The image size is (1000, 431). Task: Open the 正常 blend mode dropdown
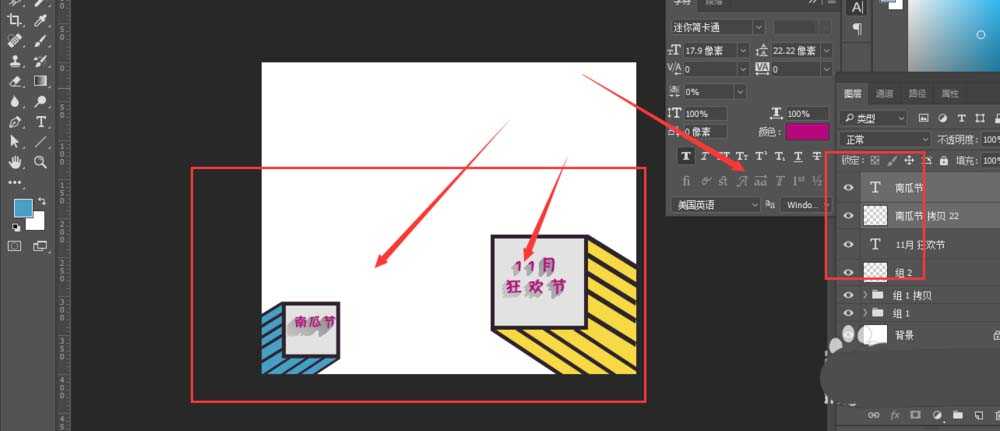[x=886, y=140]
